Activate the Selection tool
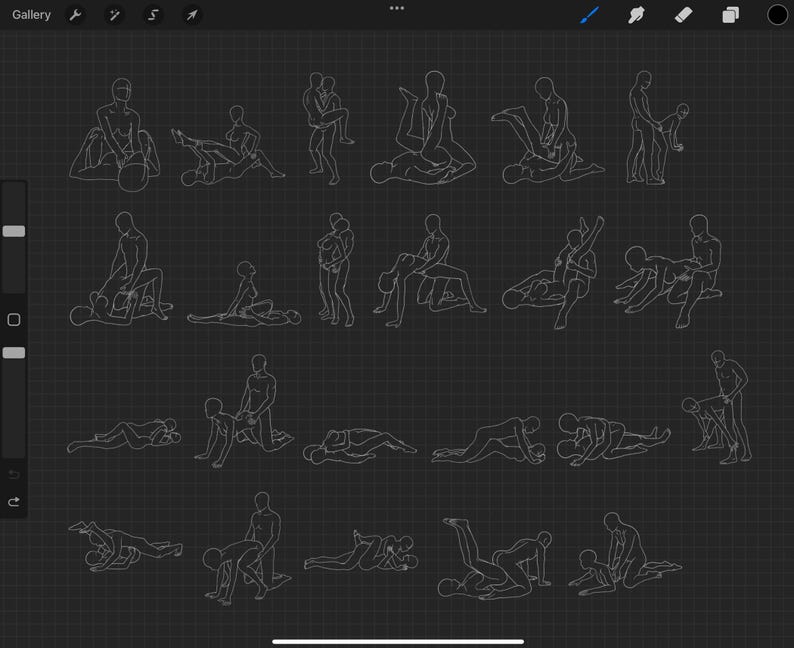The width and height of the screenshot is (794, 648). click(x=152, y=15)
